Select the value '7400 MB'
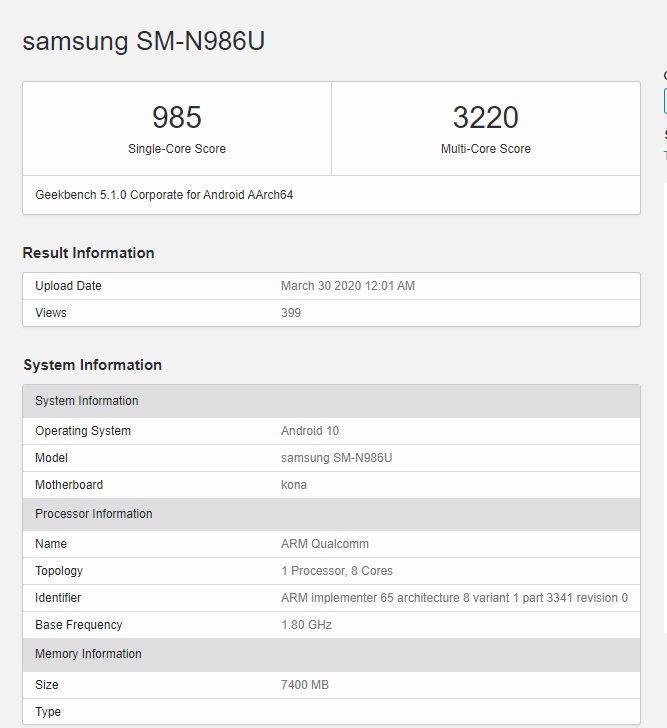667x728 pixels. point(304,685)
